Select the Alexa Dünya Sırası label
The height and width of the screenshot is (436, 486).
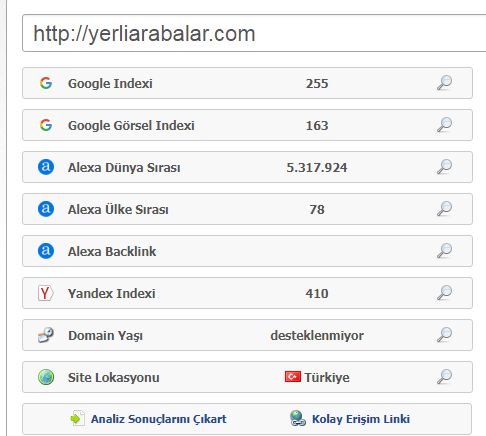coord(124,168)
